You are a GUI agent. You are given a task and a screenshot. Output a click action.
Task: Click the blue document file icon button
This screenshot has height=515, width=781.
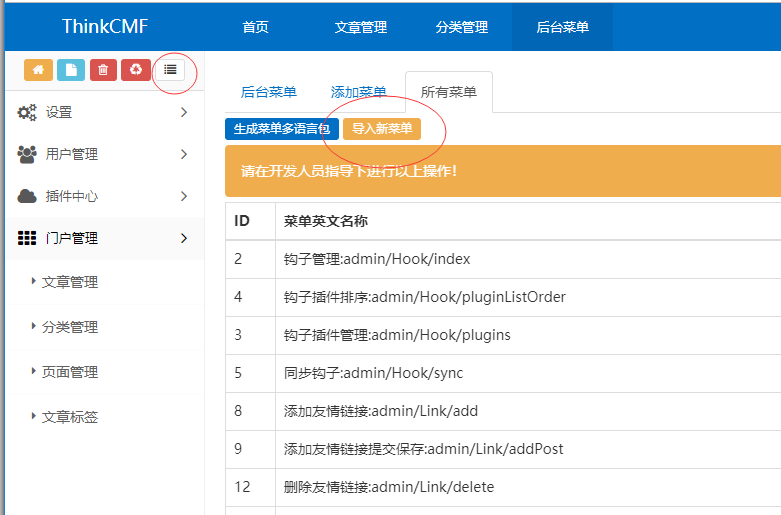[71, 70]
